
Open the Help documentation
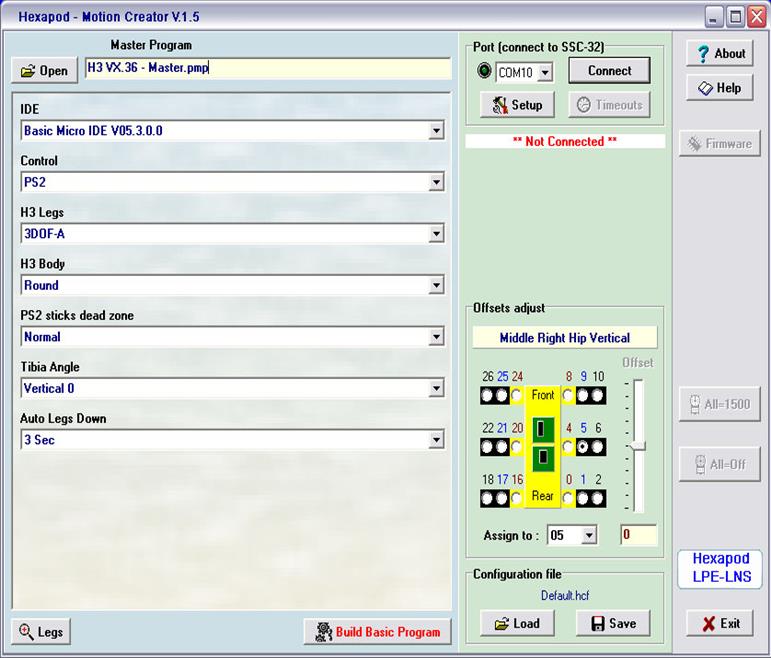click(719, 88)
